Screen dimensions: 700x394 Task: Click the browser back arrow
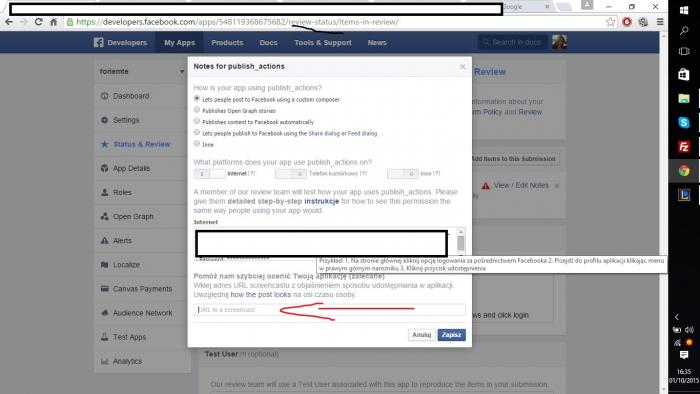click(x=9, y=22)
